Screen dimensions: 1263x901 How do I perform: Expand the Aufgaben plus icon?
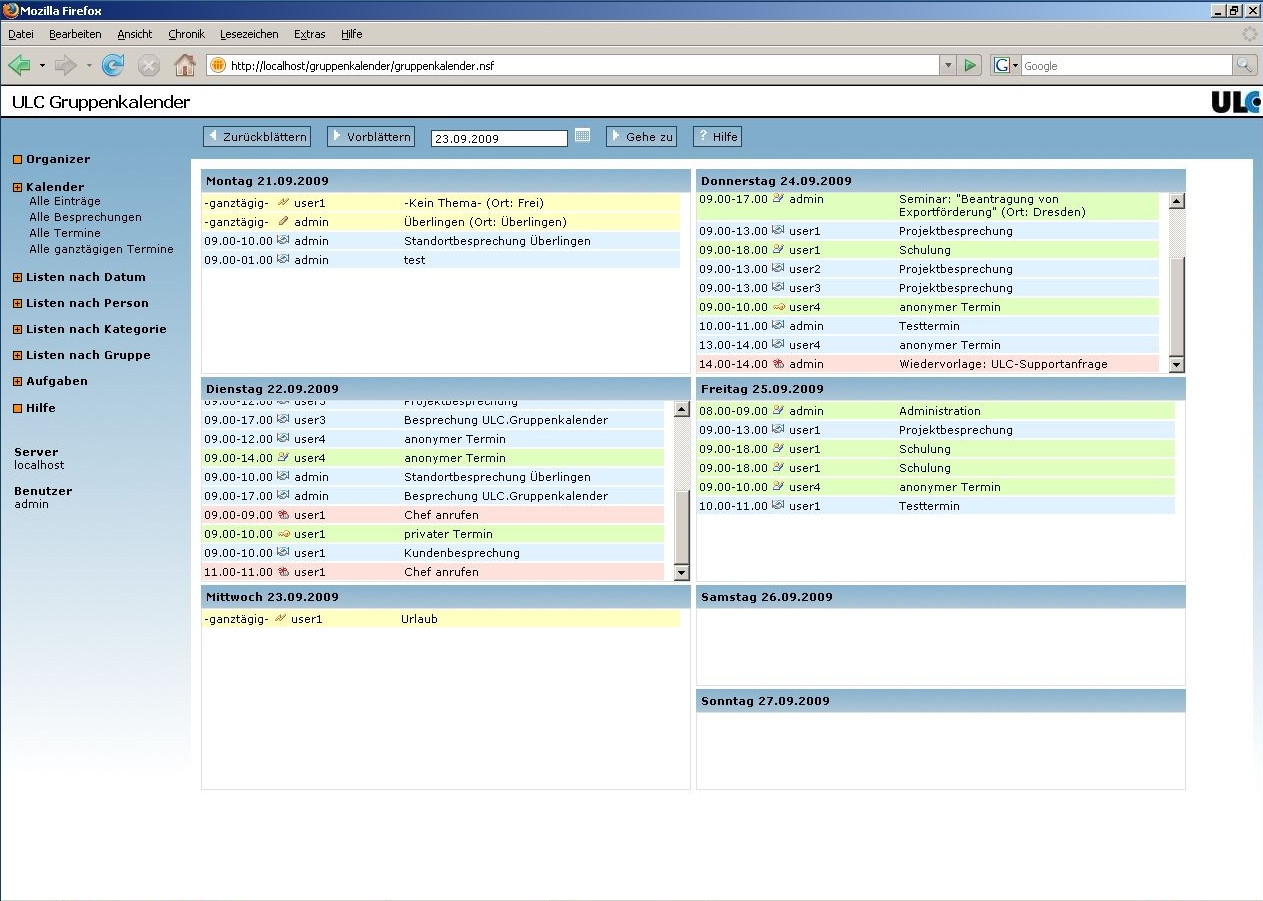tap(18, 381)
